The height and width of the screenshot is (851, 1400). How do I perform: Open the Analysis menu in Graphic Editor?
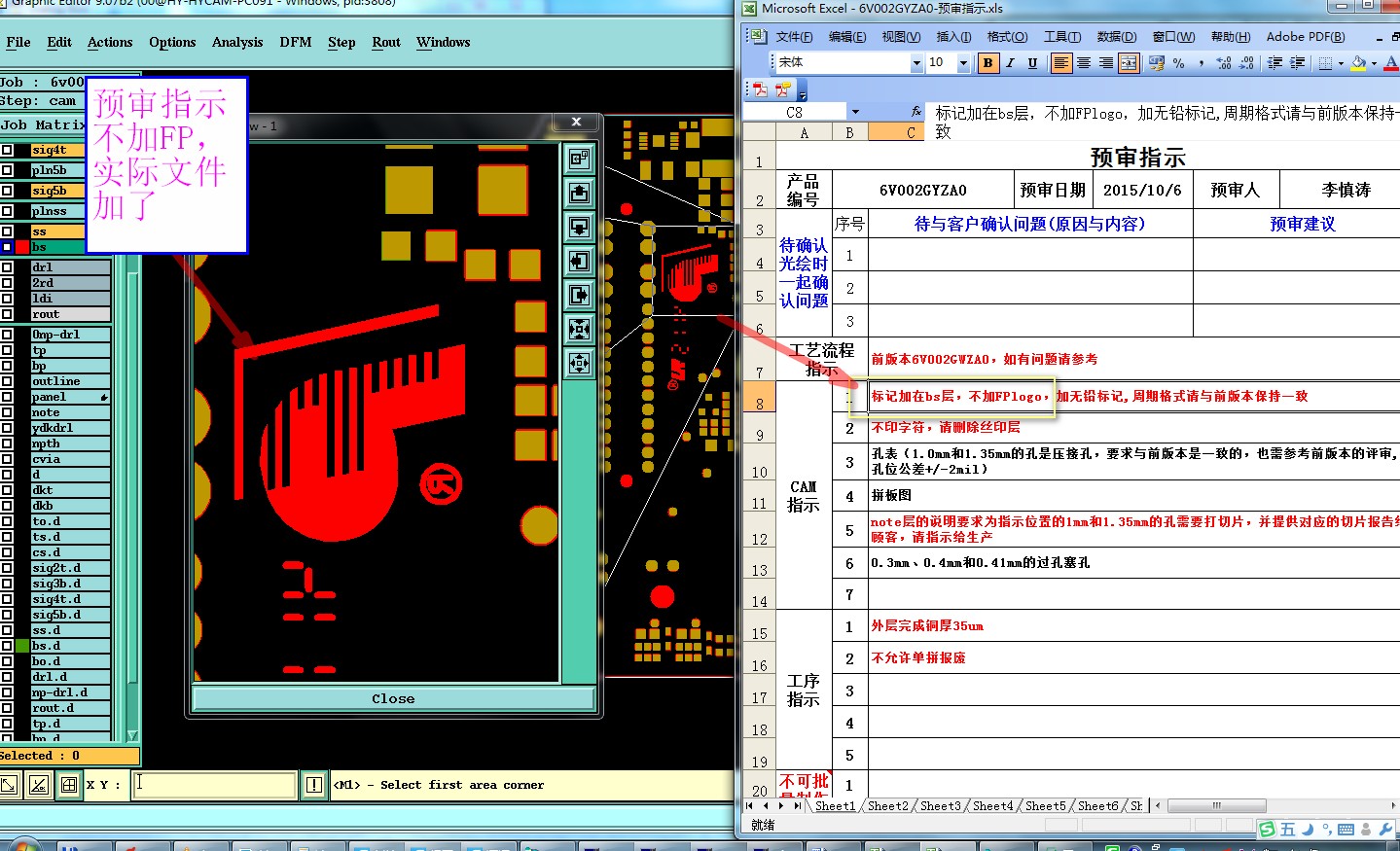pos(237,42)
